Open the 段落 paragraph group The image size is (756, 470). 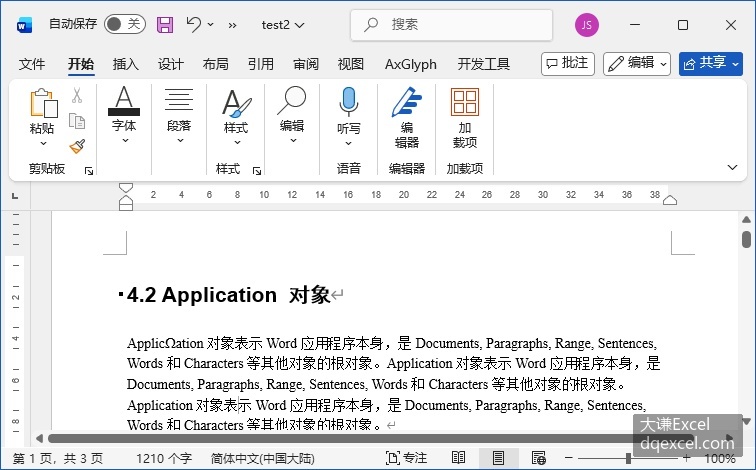click(179, 115)
